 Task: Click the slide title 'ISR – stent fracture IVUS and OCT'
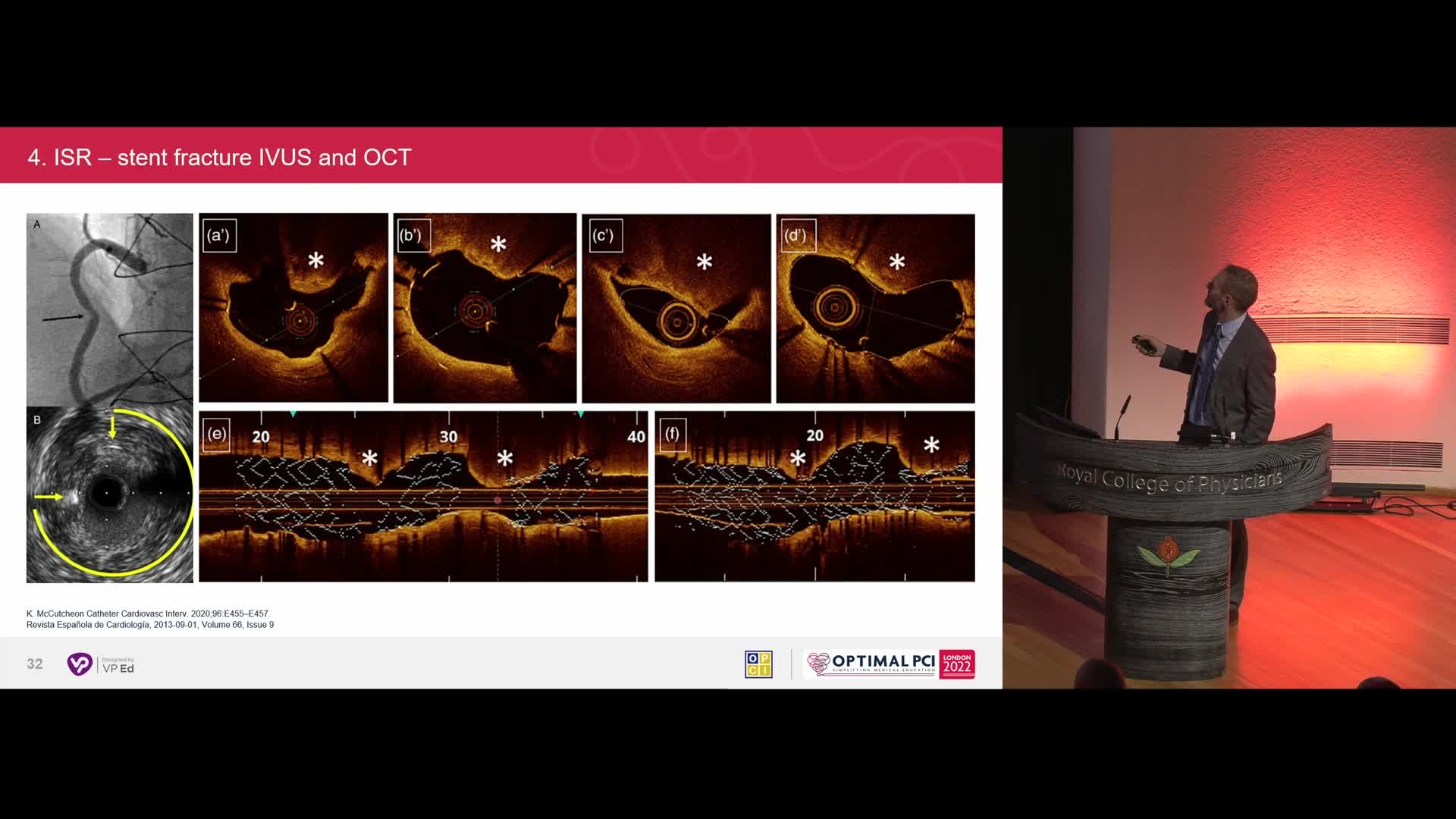(220, 157)
